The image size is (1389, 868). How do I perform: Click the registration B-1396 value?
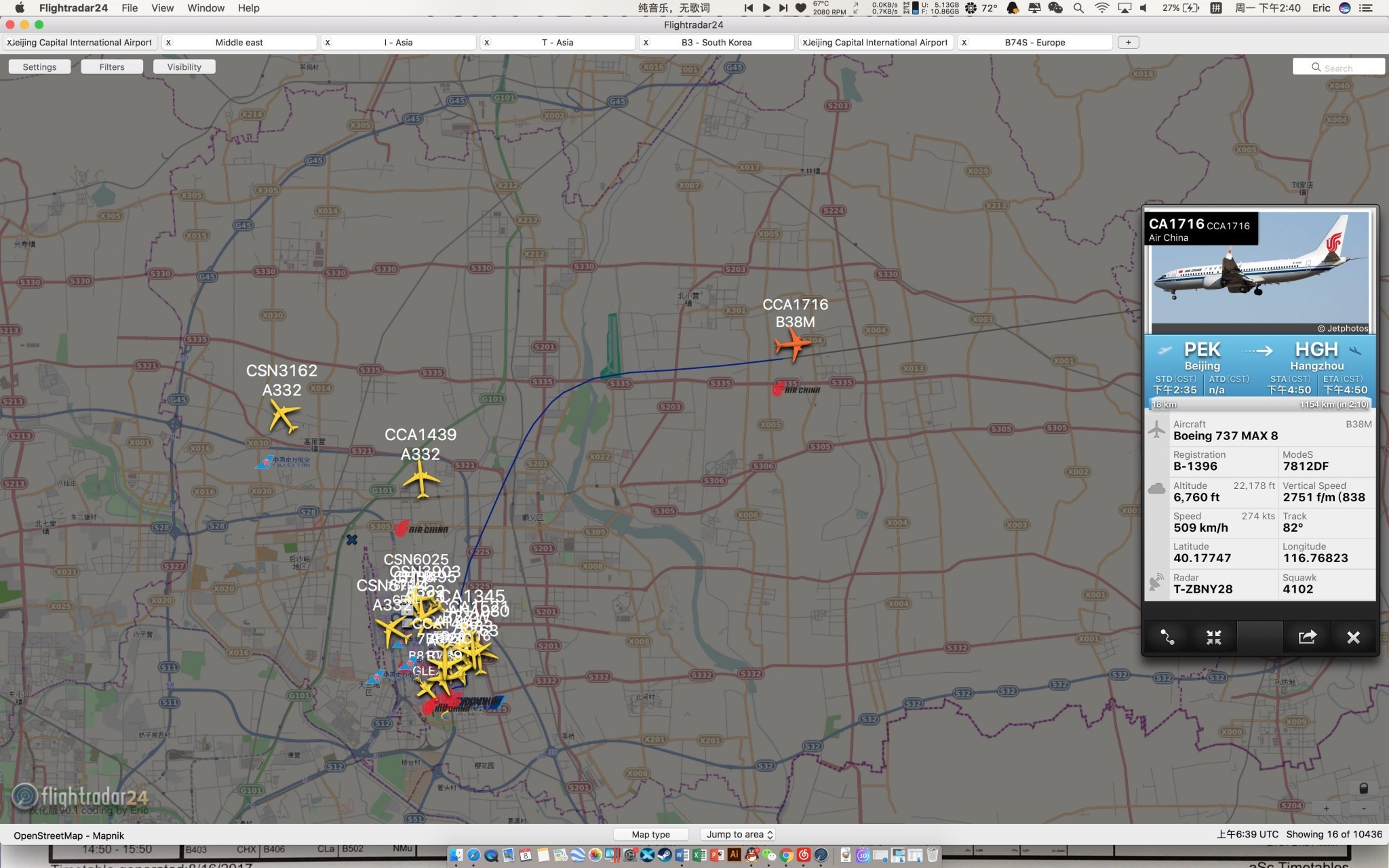(1195, 467)
